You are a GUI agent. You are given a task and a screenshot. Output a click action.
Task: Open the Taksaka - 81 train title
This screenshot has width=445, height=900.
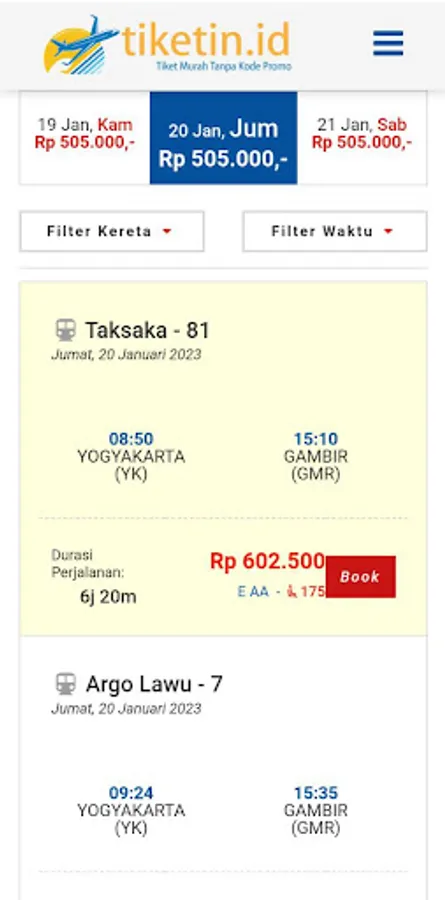(148, 331)
